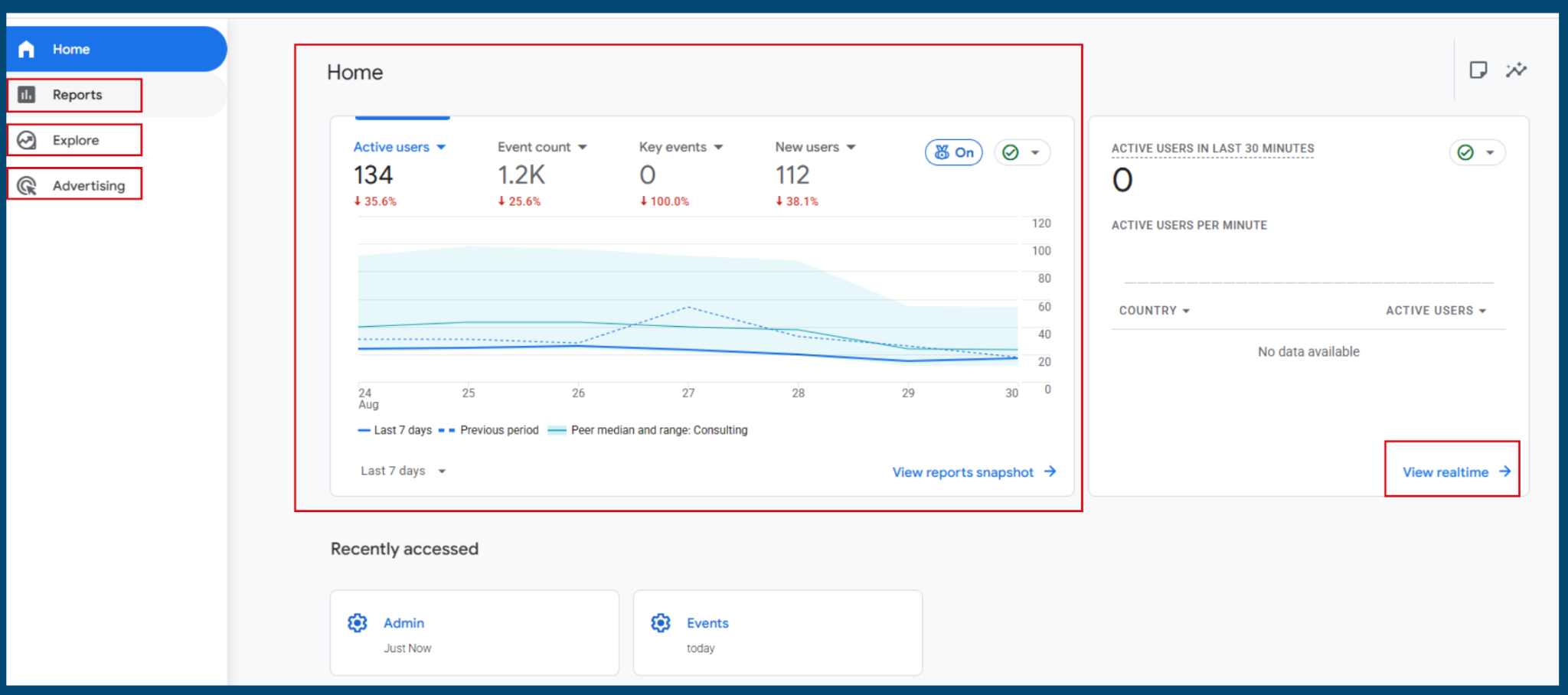Click the Reports bar chart icon
The image size is (1568, 695).
coord(27,95)
